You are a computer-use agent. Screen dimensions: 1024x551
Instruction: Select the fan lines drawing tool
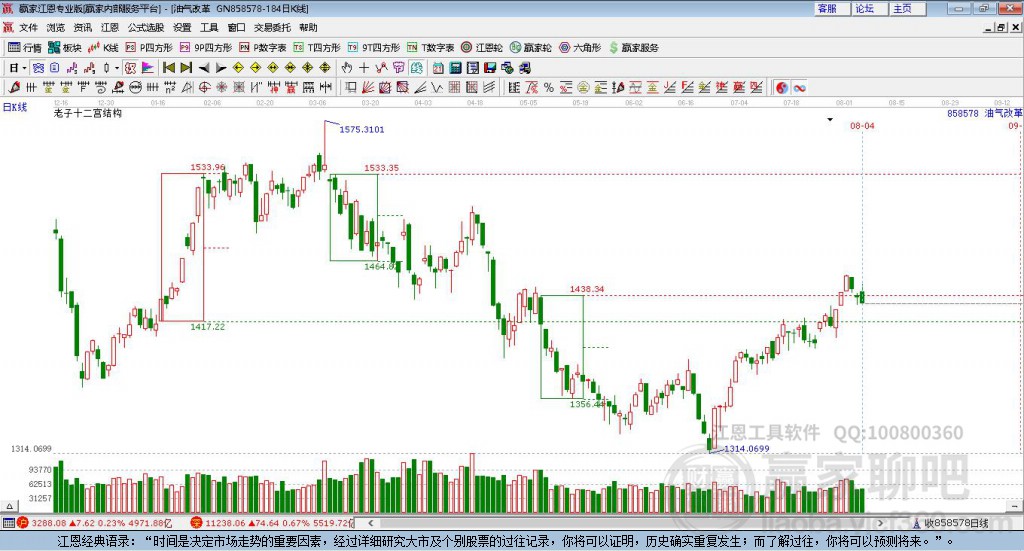[x=368, y=87]
